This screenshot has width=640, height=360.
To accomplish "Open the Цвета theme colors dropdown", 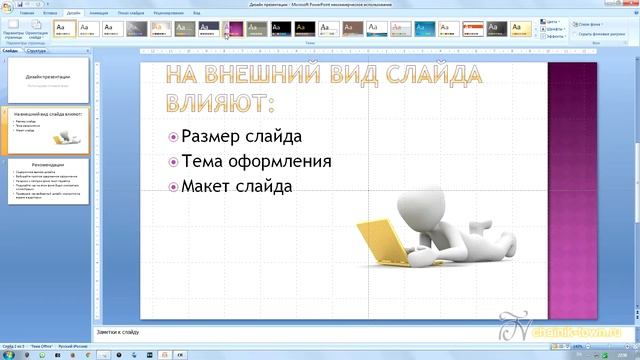I will tap(551, 22).
